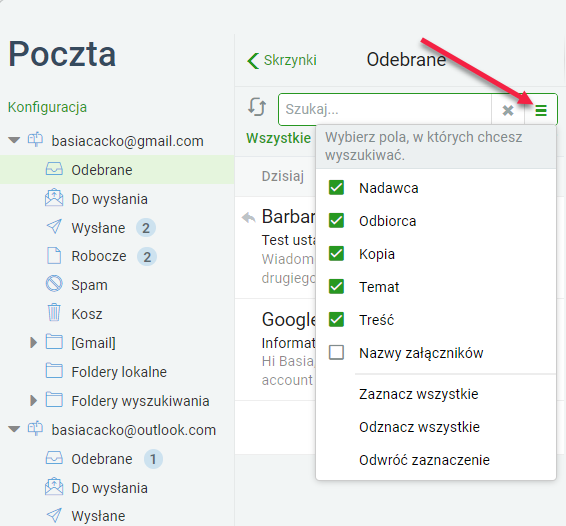Viewport: 566px width, 526px height.
Task: Click in the Szukaj search field
Action: [x=385, y=109]
